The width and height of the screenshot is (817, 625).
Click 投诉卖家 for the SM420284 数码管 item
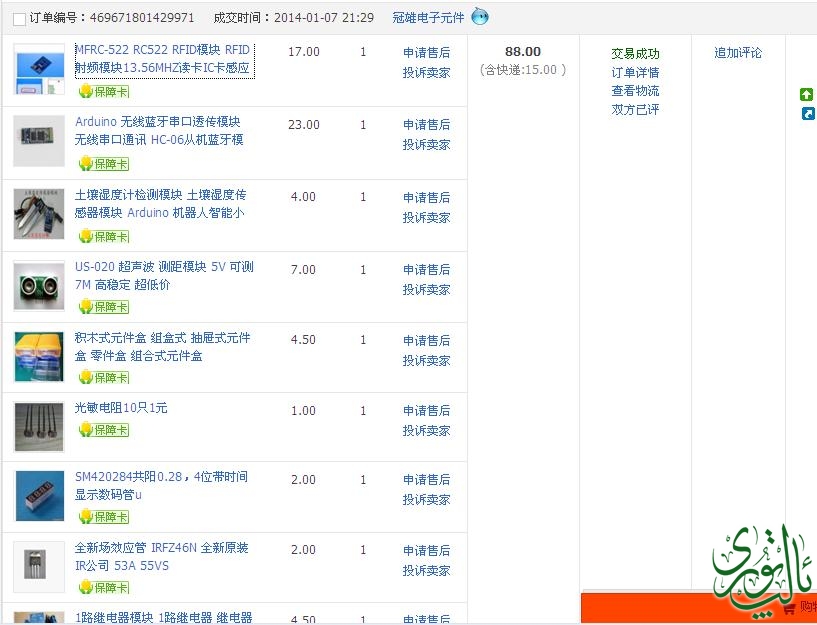click(426, 499)
